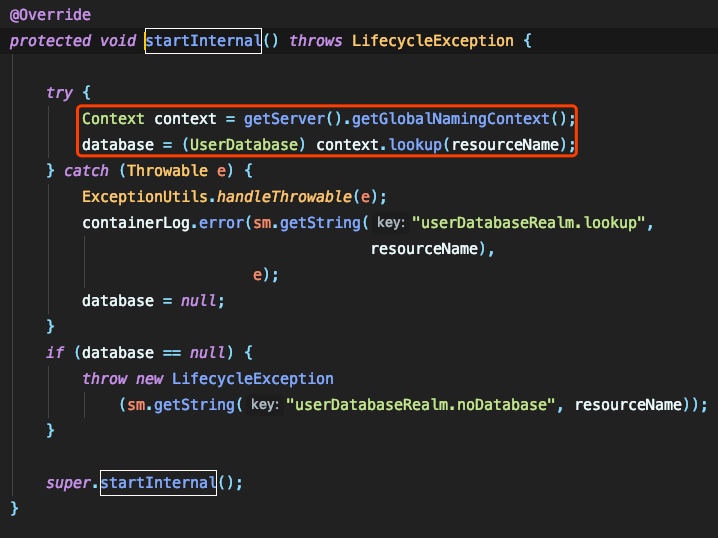Click startInternal in the method declaration
Image resolution: width=718 pixels, height=538 pixels.
(x=203, y=41)
